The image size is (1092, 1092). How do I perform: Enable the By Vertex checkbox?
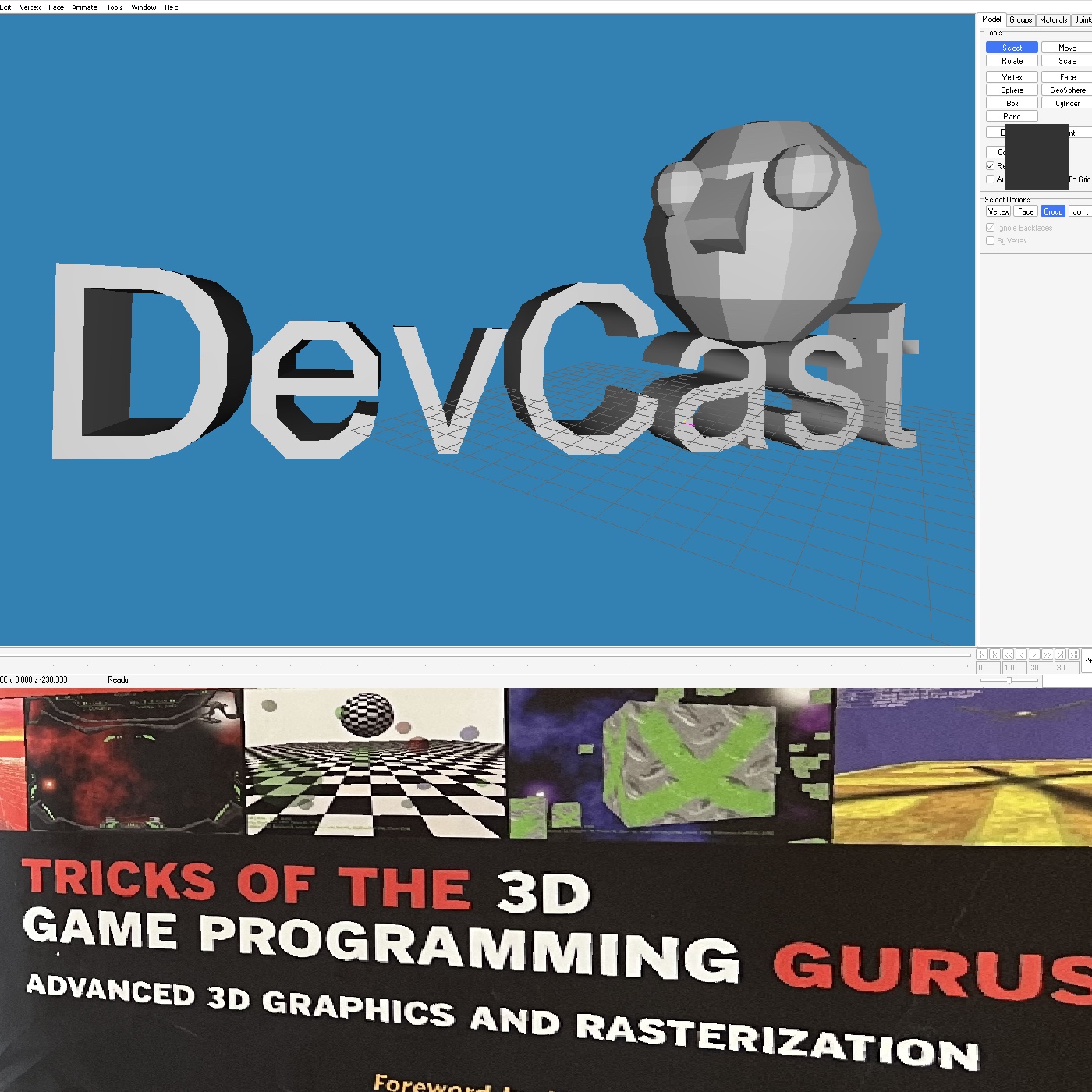[991, 241]
